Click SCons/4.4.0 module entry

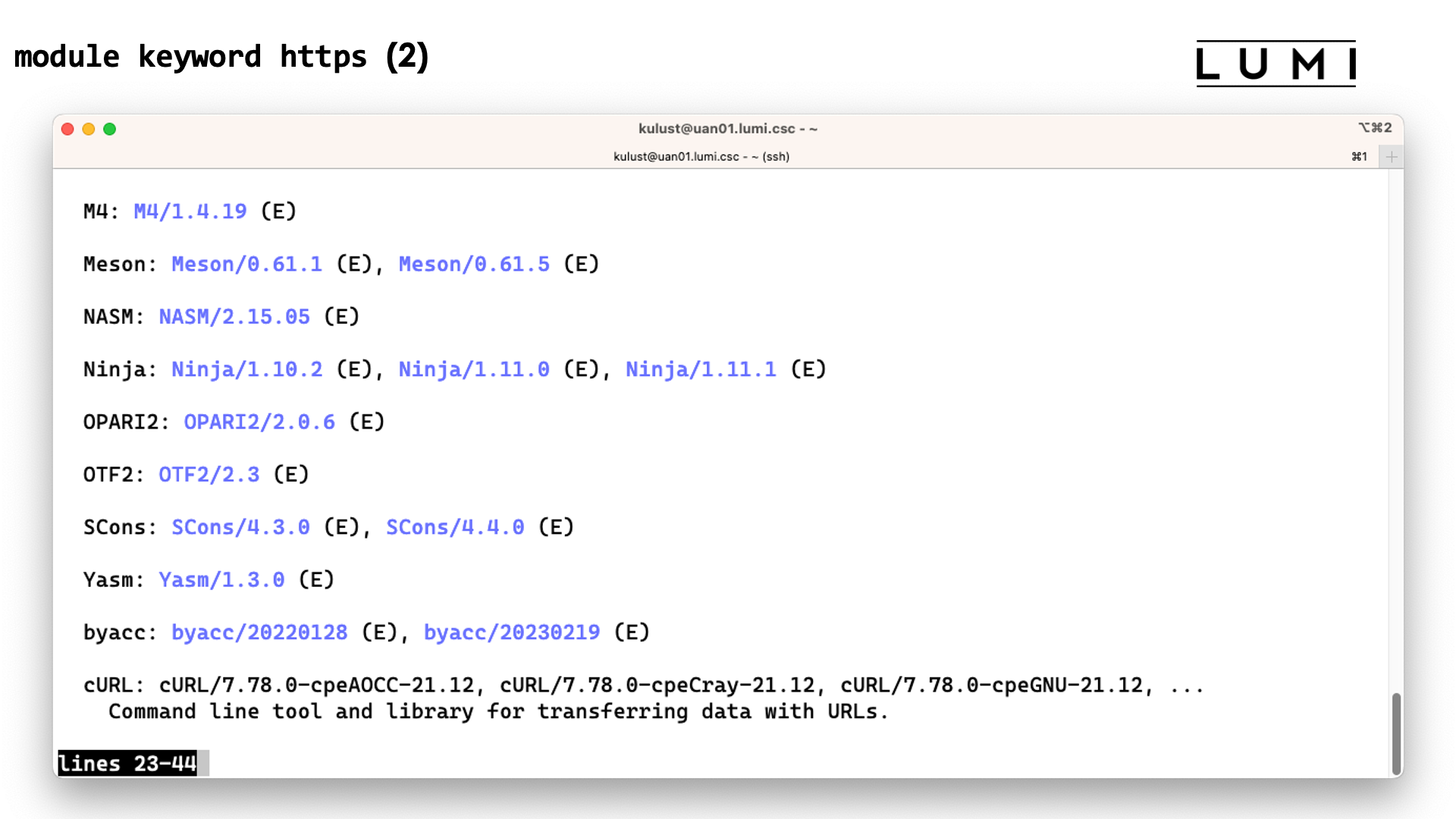pos(455,527)
